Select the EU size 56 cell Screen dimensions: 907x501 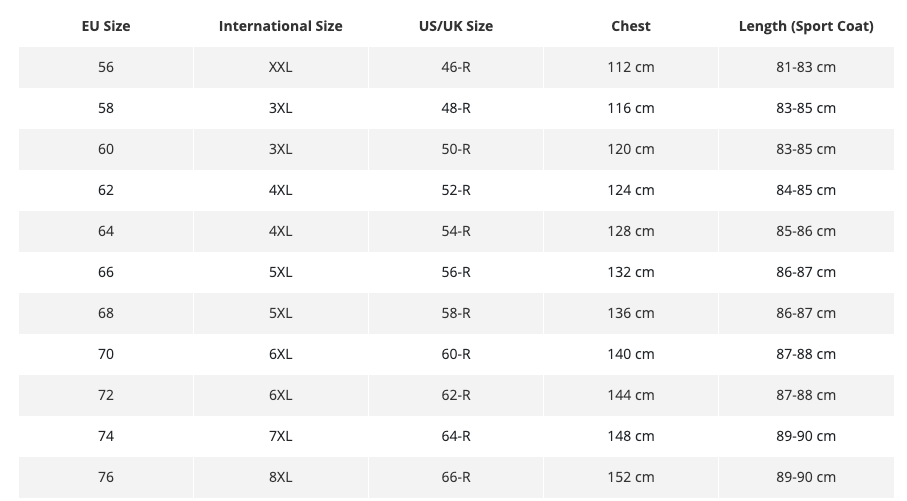tap(106, 67)
